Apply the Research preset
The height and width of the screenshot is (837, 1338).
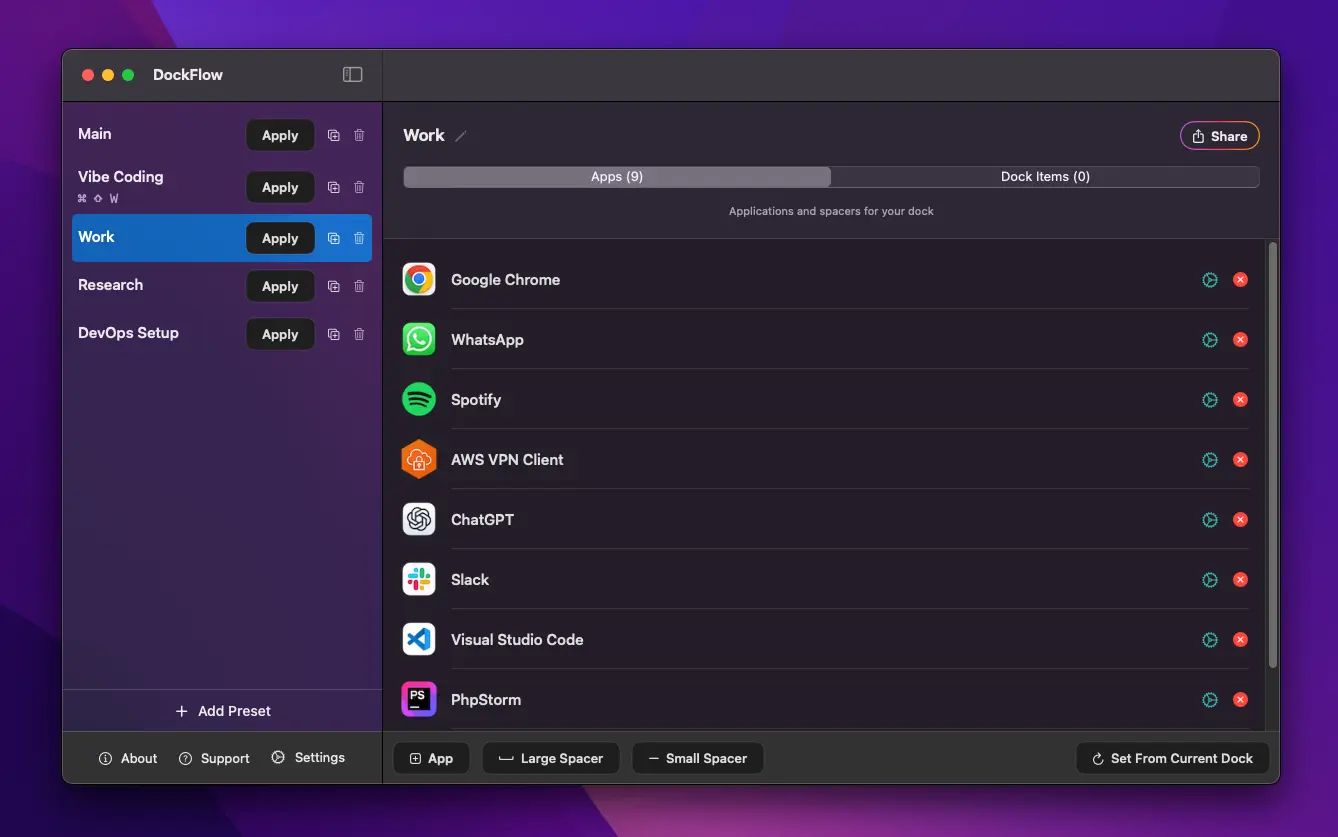click(x=280, y=286)
